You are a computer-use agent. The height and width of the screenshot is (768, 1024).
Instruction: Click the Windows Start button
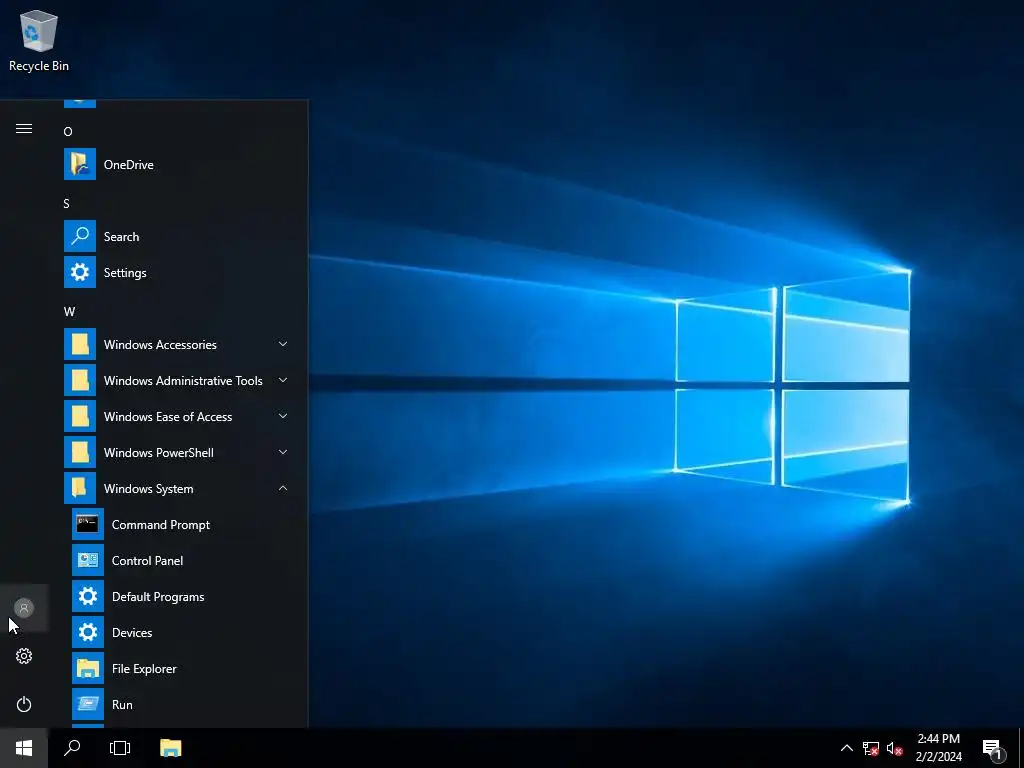(24, 748)
